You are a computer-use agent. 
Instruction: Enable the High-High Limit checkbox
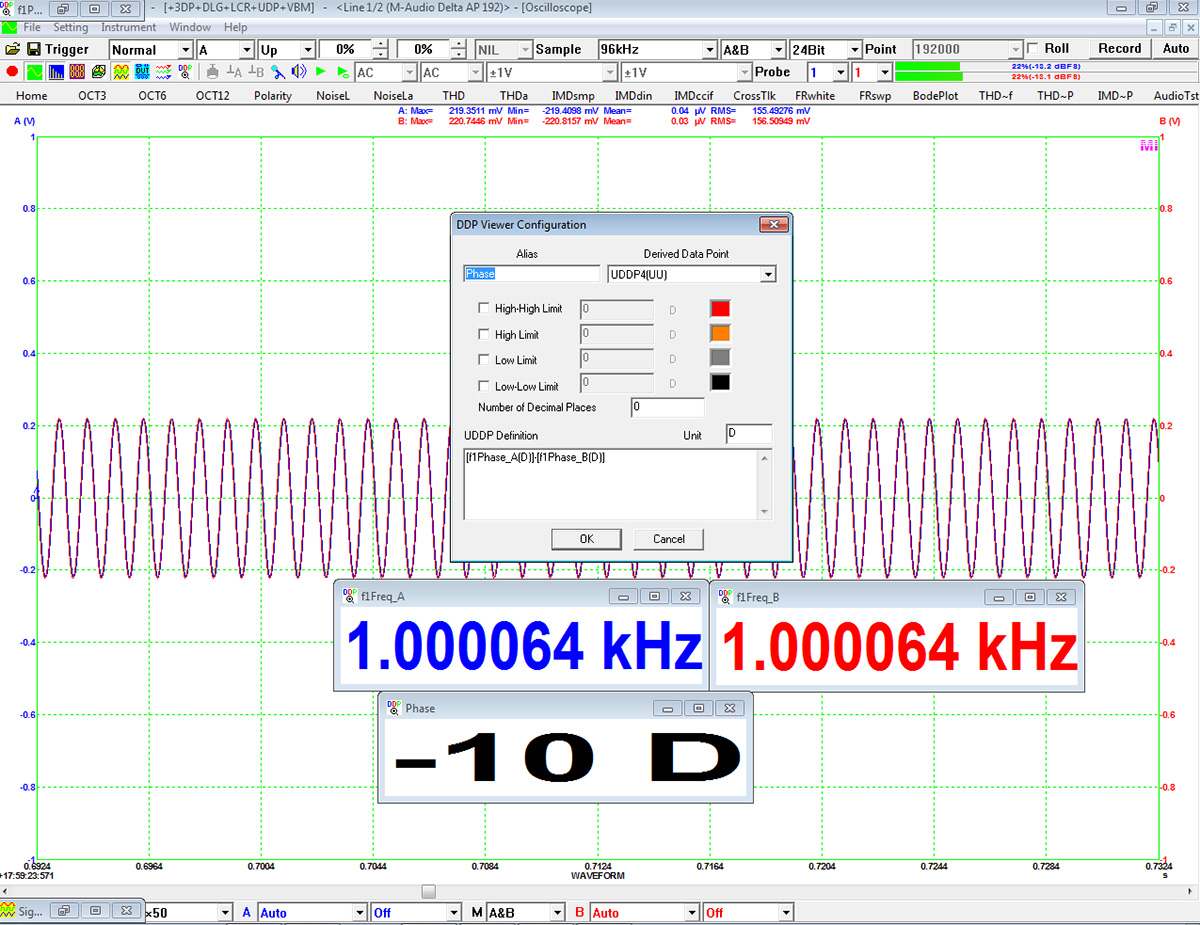[485, 309]
